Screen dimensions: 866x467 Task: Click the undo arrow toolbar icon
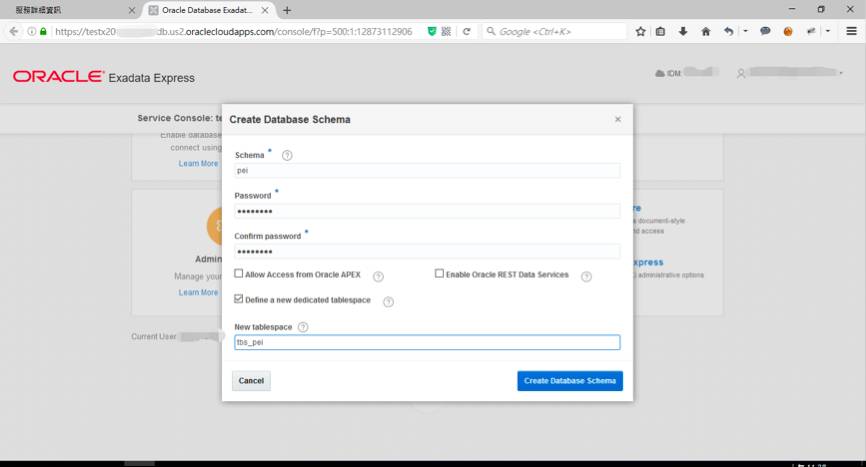(729, 31)
